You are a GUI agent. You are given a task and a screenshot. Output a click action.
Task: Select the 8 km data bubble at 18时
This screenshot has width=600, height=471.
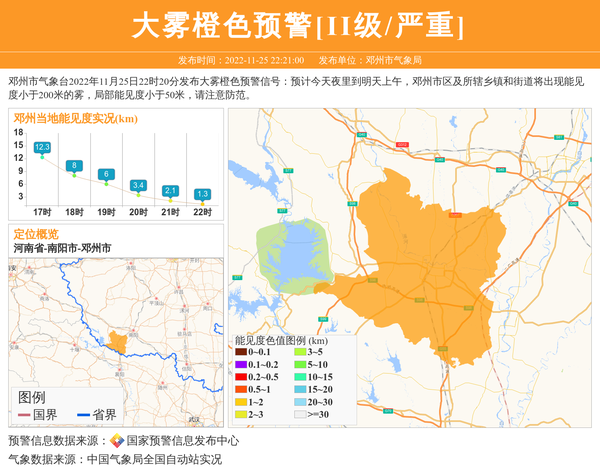coord(74,165)
